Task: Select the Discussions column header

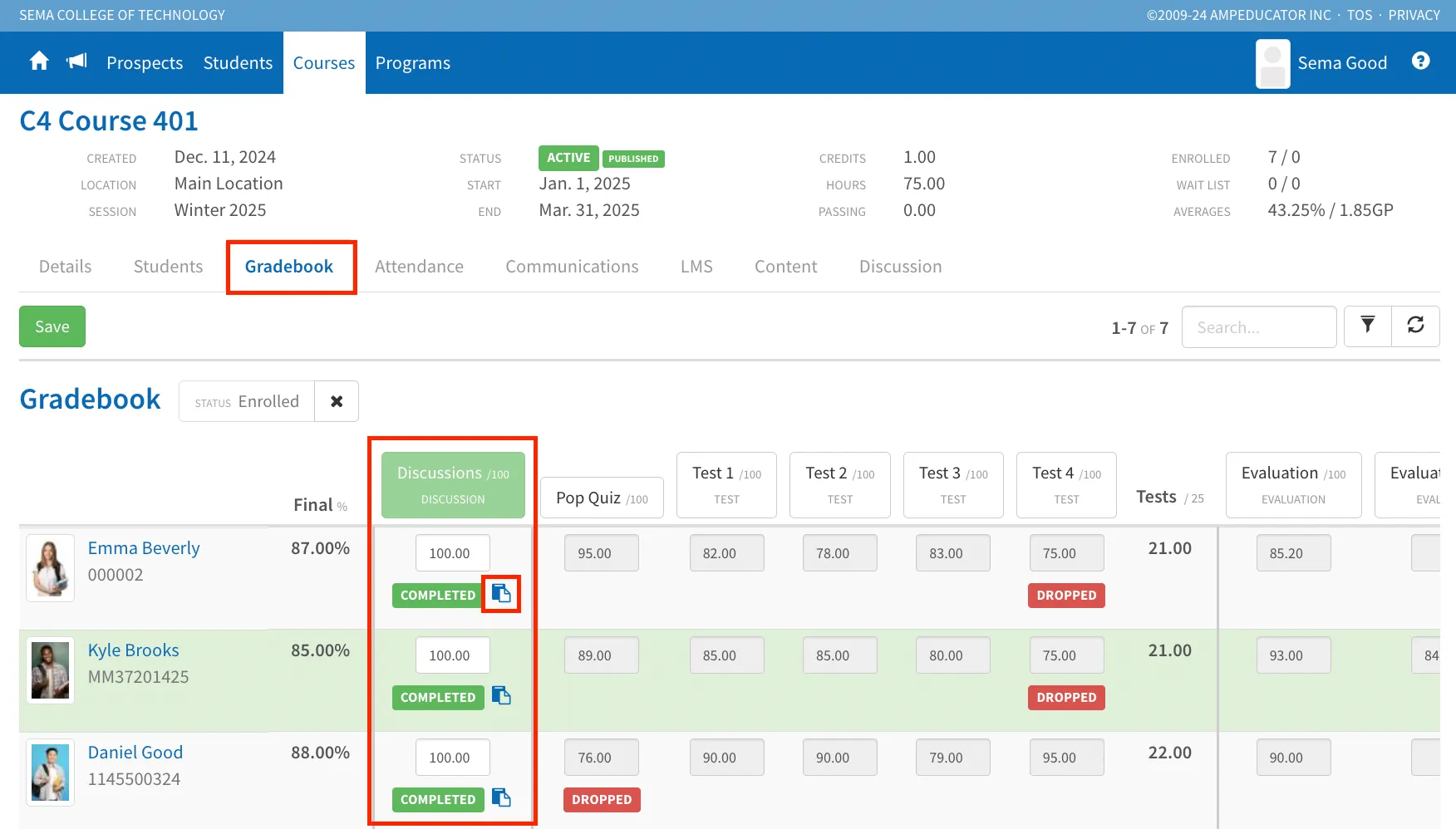Action: click(x=453, y=485)
